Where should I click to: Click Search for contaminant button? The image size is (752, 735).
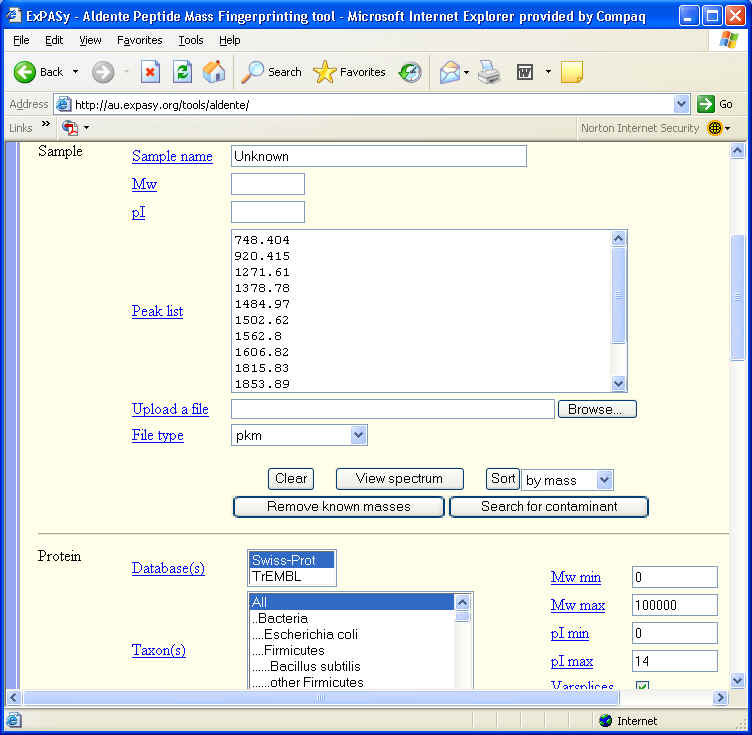[549, 507]
